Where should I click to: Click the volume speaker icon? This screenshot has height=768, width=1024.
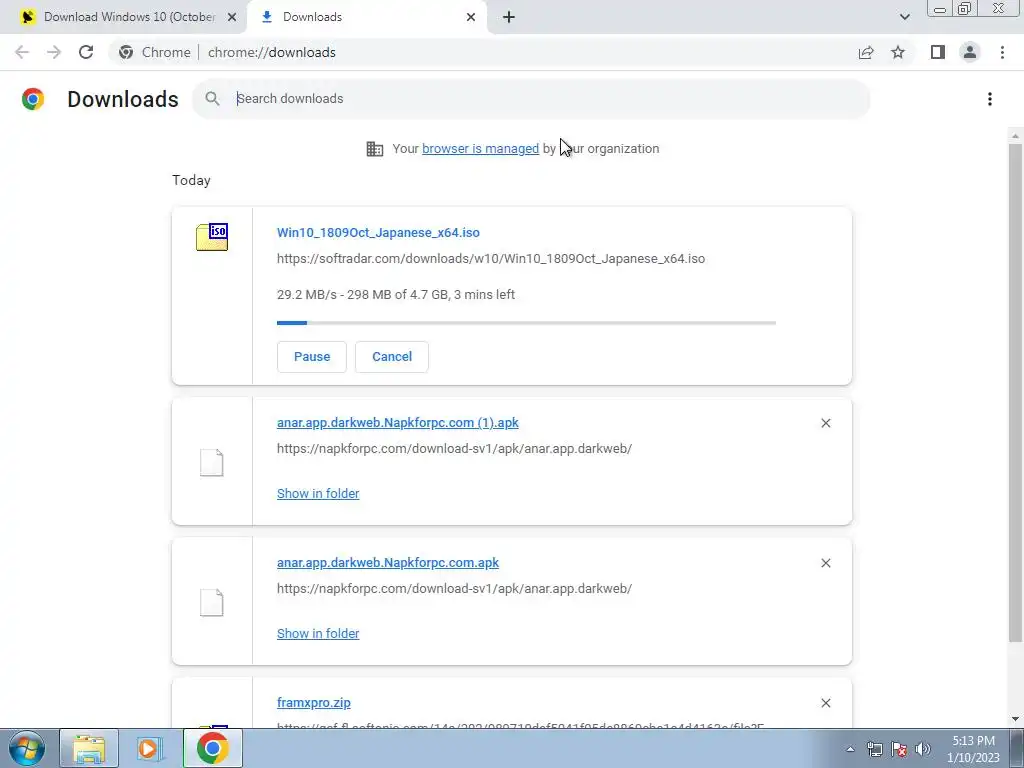pyautogui.click(x=923, y=749)
